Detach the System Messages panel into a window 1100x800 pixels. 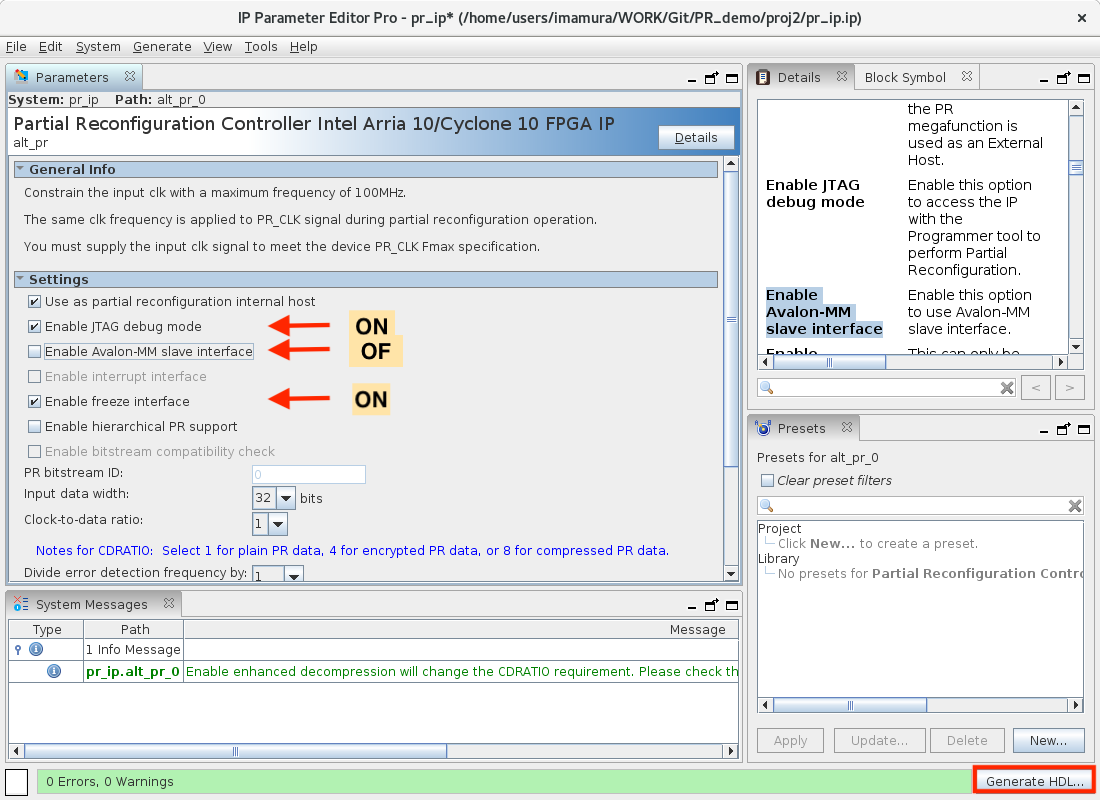click(711, 605)
